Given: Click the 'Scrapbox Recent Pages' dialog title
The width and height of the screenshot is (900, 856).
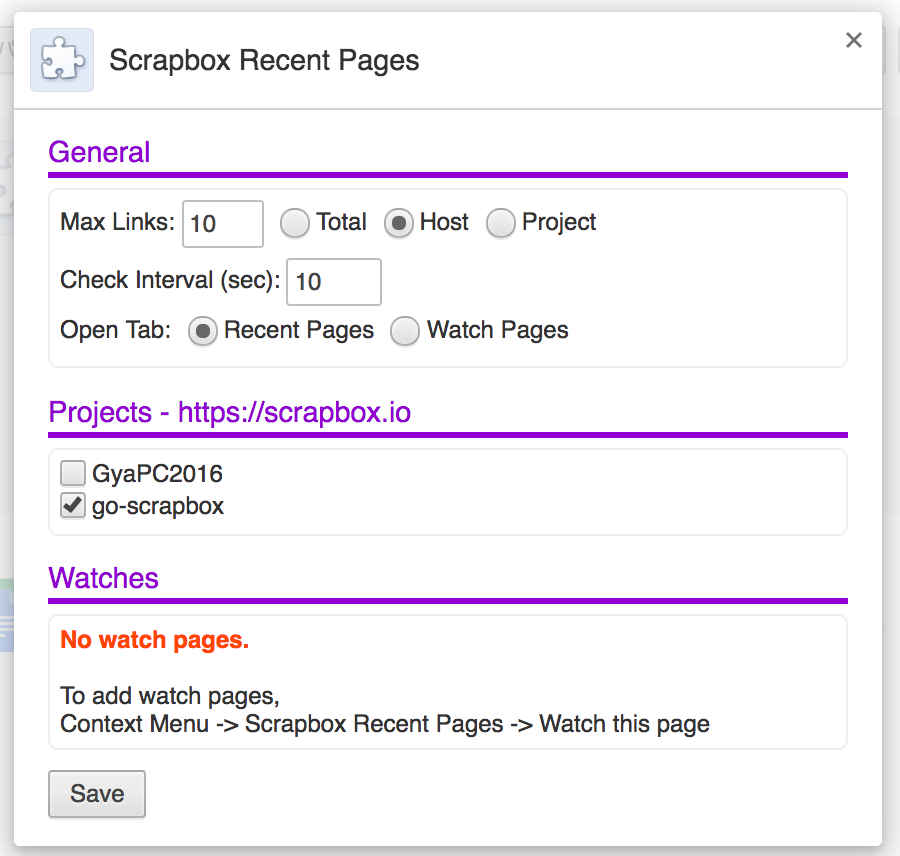Looking at the screenshot, I should tap(264, 60).
